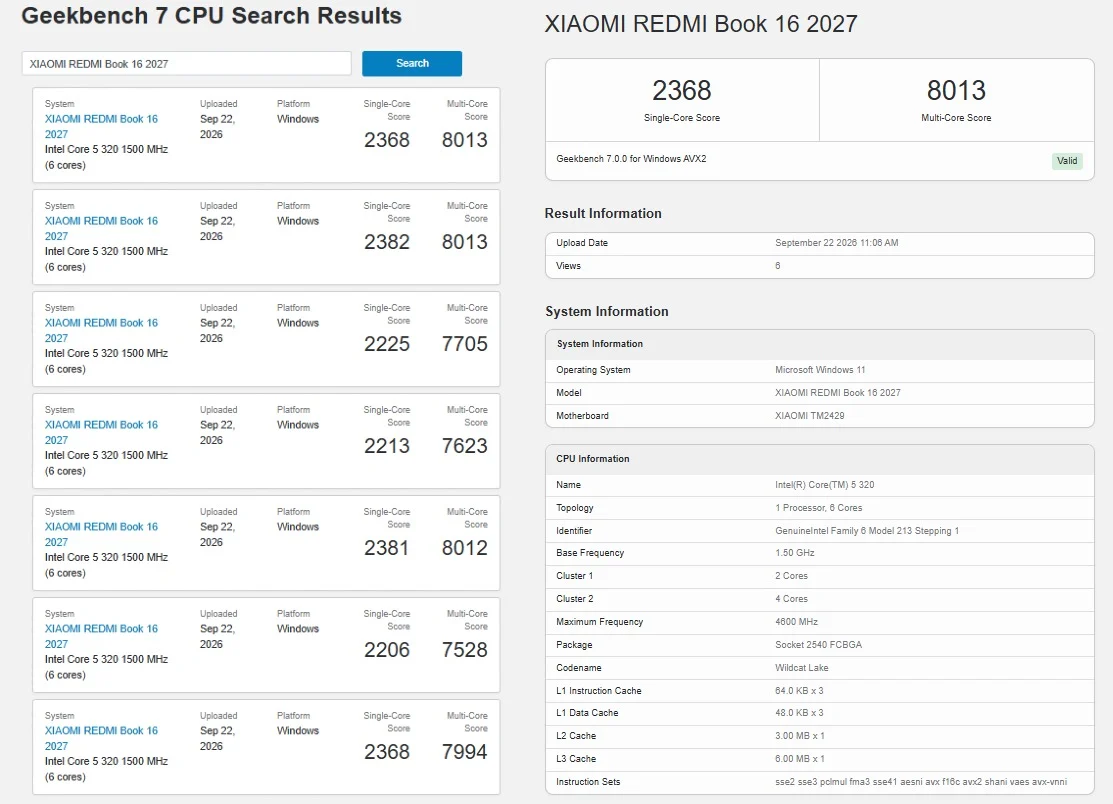Select L3 Cache value '6.00 MB x 1'
This screenshot has width=1113, height=804.
pos(799,759)
